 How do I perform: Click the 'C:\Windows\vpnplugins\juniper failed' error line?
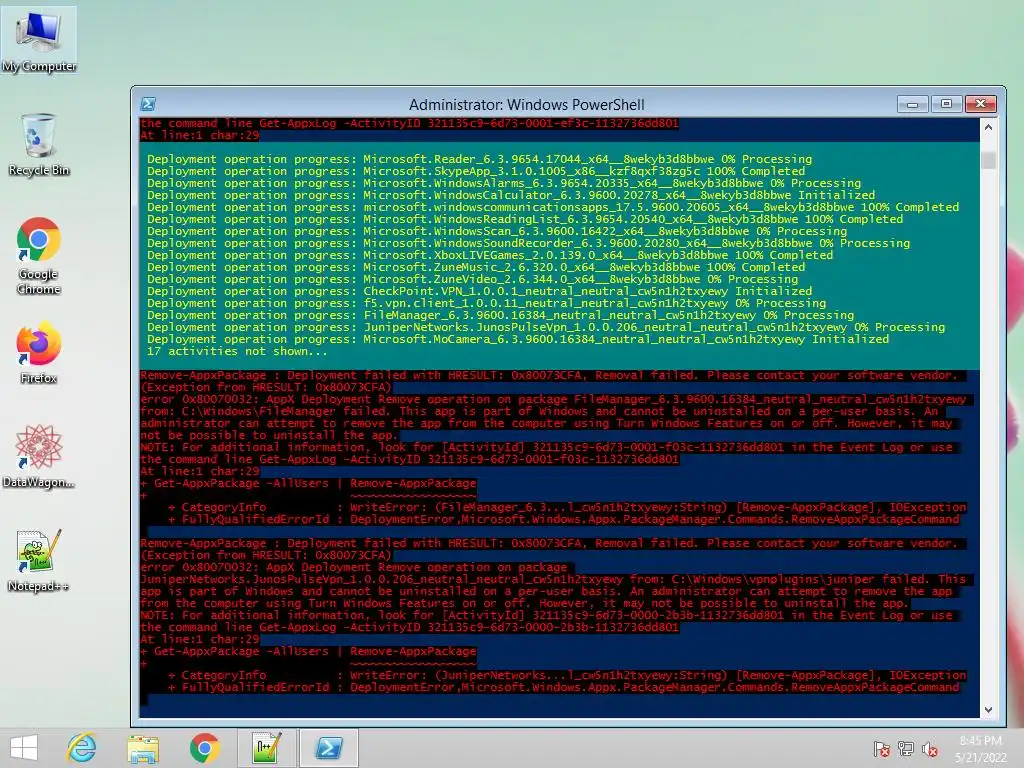coord(553,579)
